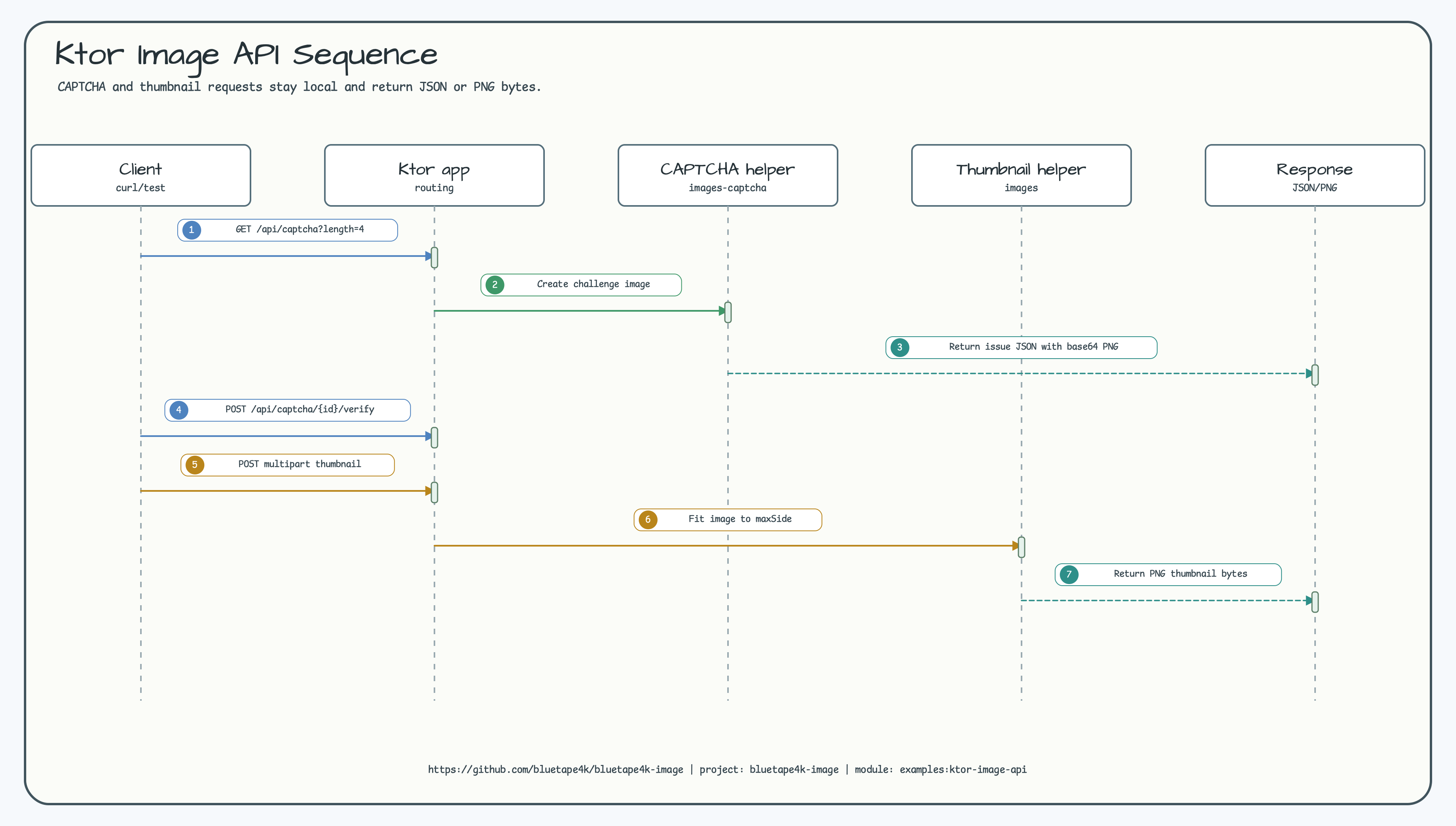Click step 5 amber numbered circle
The height and width of the screenshot is (826, 1456).
(195, 465)
